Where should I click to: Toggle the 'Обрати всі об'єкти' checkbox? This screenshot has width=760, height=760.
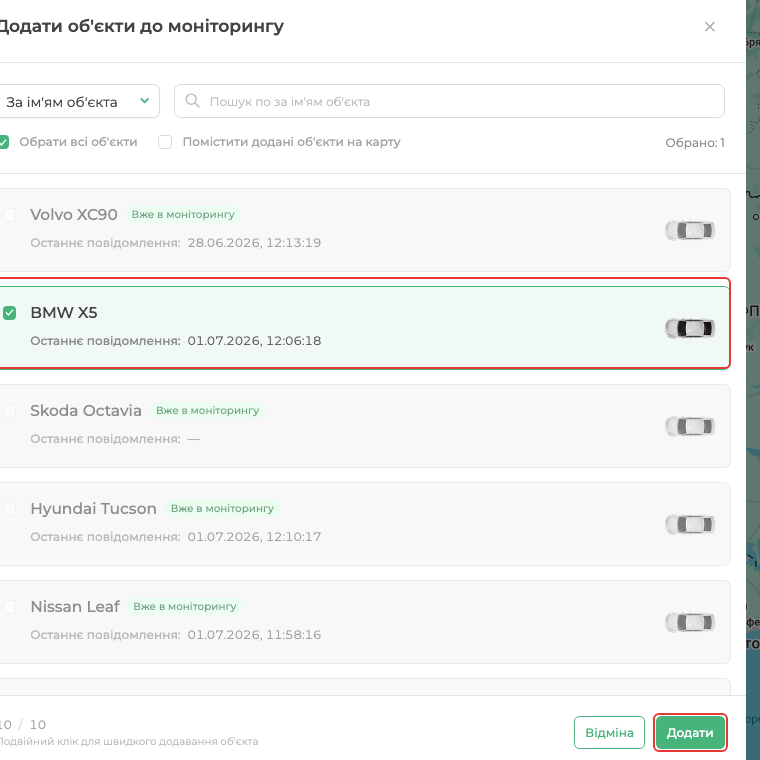3,142
